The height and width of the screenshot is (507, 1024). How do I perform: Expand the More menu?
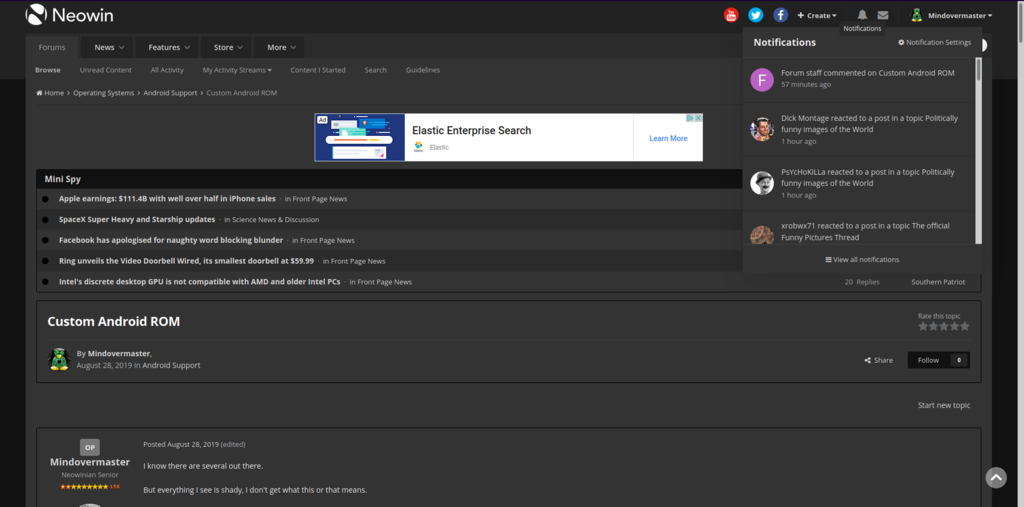pos(281,47)
